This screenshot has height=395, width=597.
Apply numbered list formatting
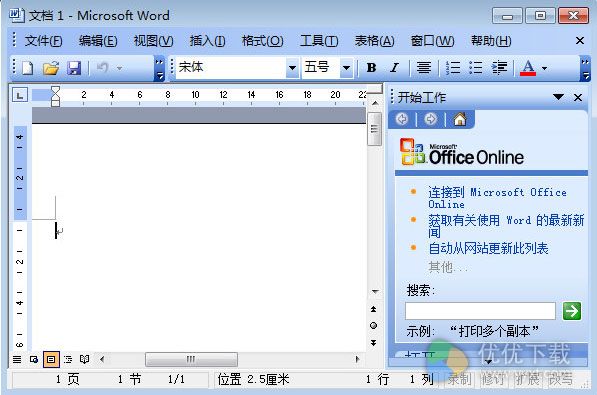[x=453, y=68]
